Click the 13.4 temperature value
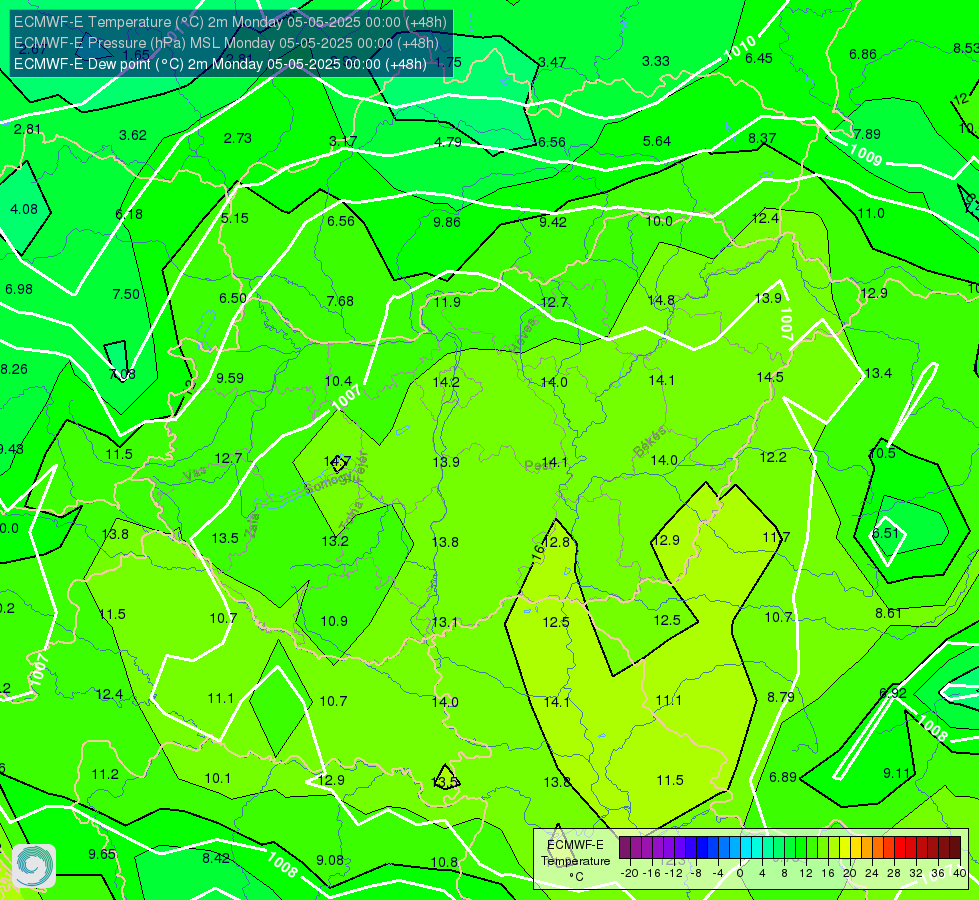The width and height of the screenshot is (979, 900). pos(878,373)
